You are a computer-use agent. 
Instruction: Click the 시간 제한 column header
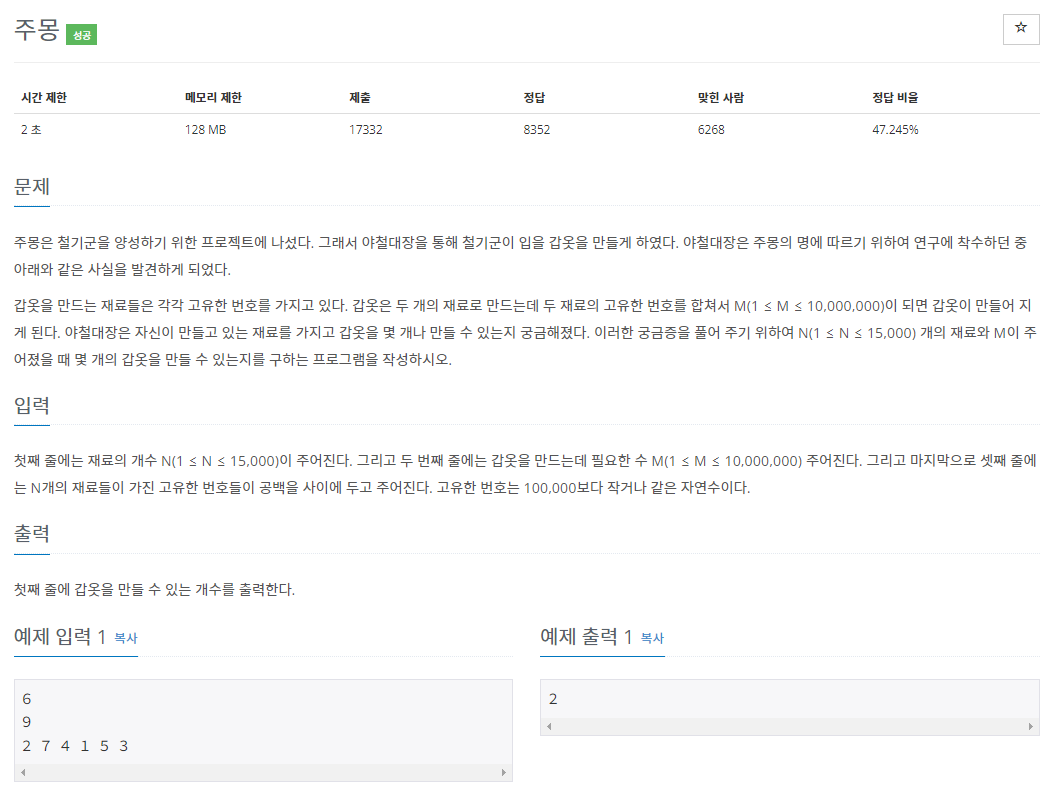point(44,98)
